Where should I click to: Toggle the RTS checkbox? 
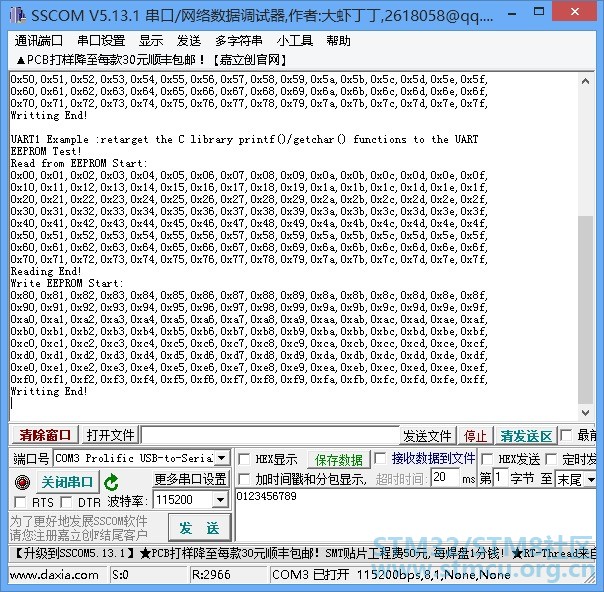[20, 502]
